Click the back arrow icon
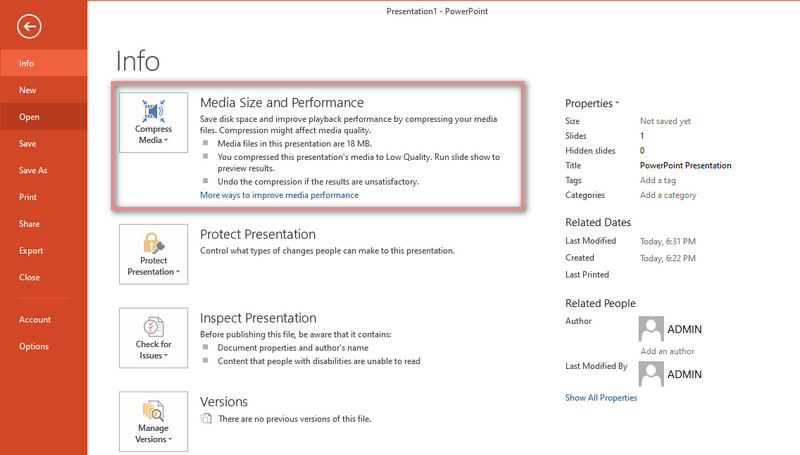Viewport: 800px width, 455px height. click(x=28, y=28)
